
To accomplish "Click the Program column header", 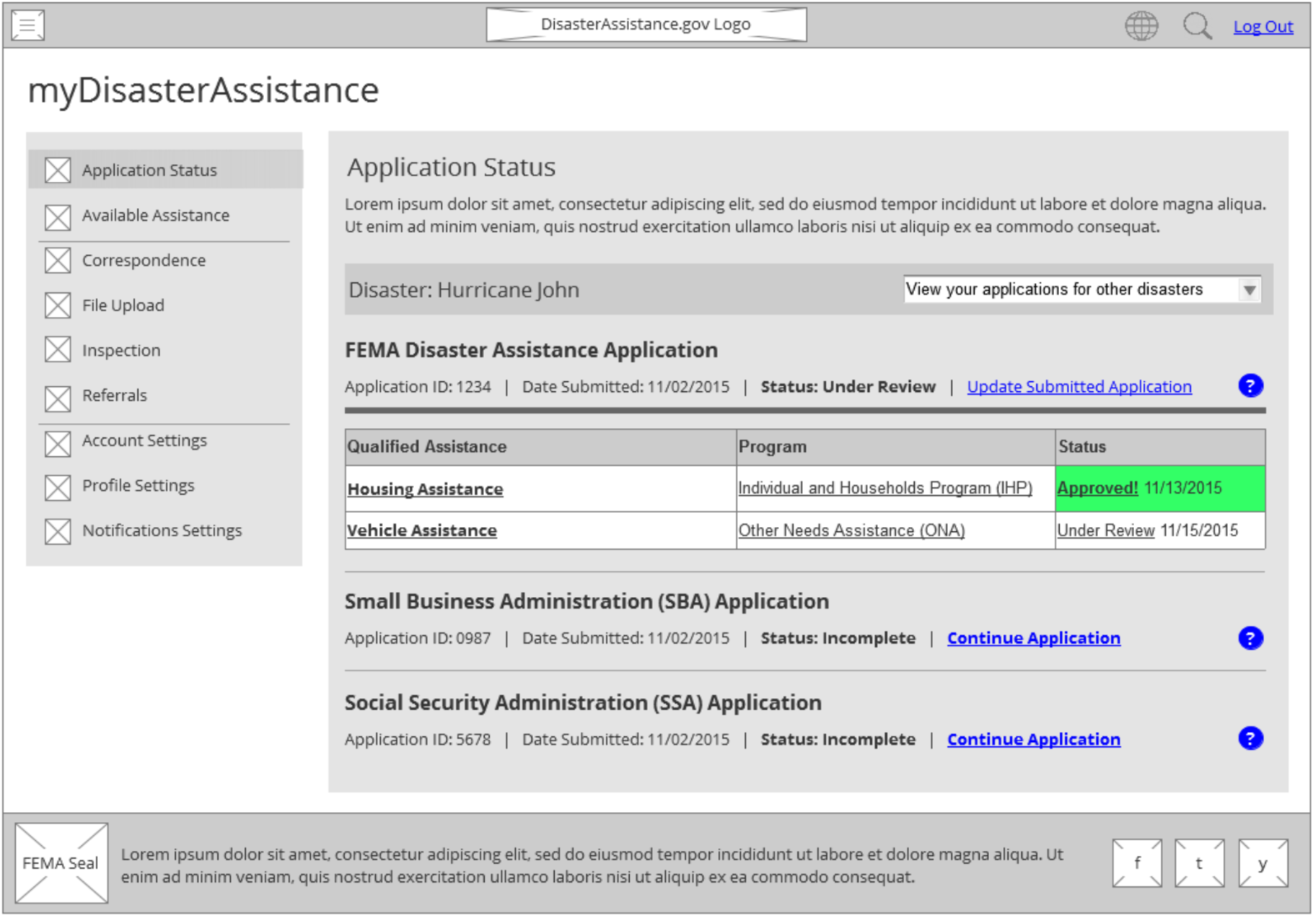I will pos(895,447).
